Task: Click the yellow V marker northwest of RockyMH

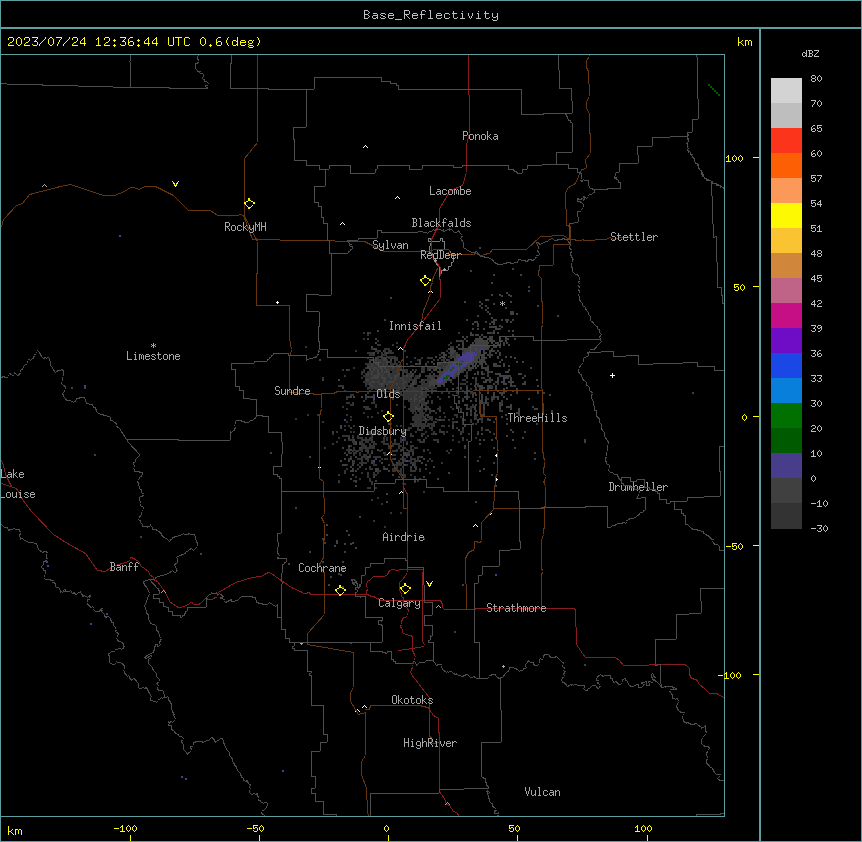Action: (175, 184)
